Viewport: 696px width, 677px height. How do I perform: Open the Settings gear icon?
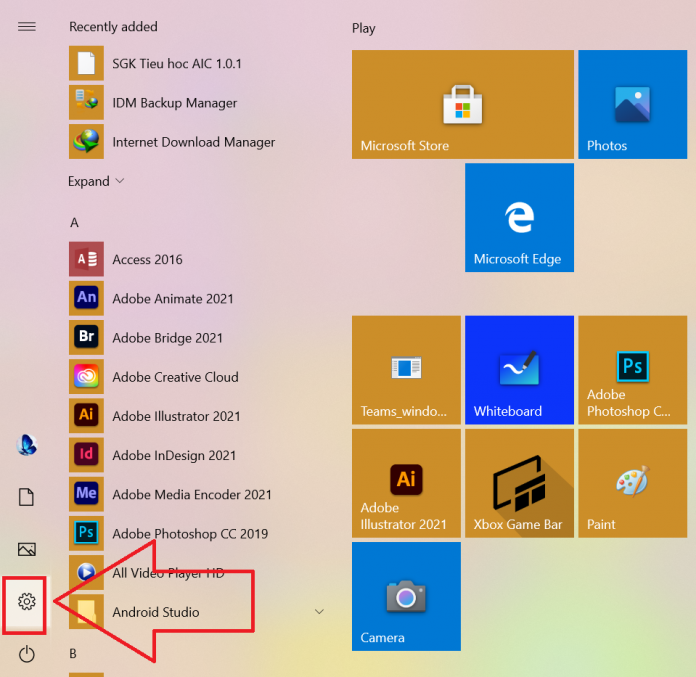[27, 601]
